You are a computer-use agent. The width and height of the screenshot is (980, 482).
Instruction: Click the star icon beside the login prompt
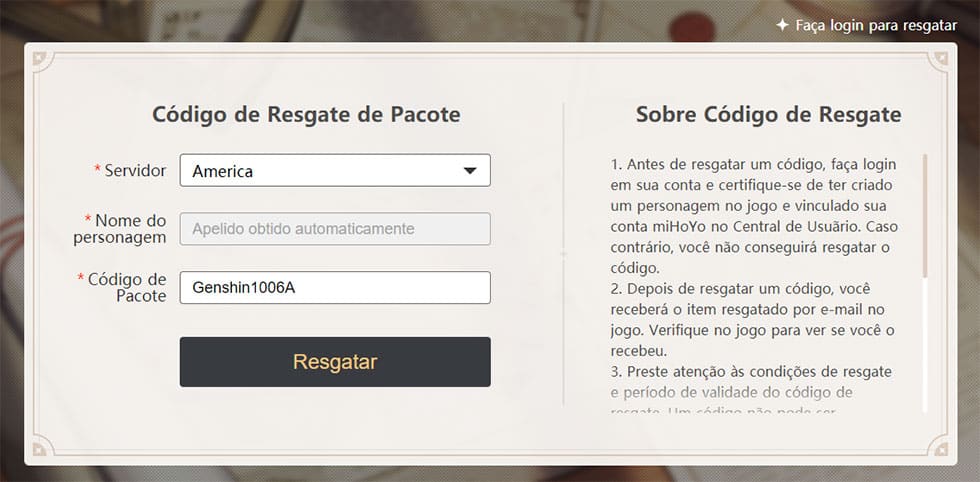pos(782,25)
